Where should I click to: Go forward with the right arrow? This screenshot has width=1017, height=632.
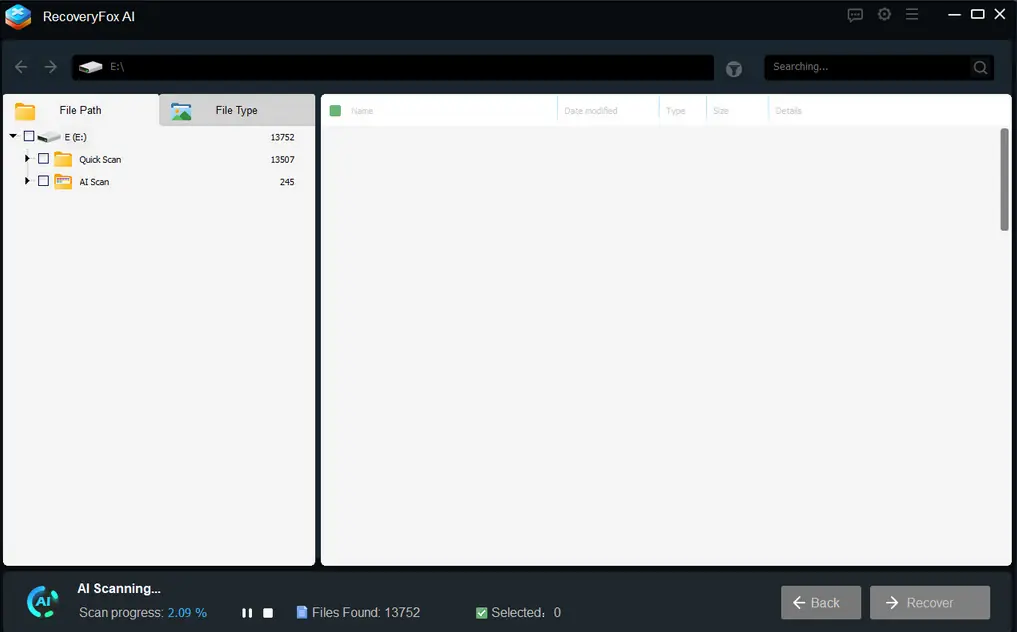click(51, 67)
